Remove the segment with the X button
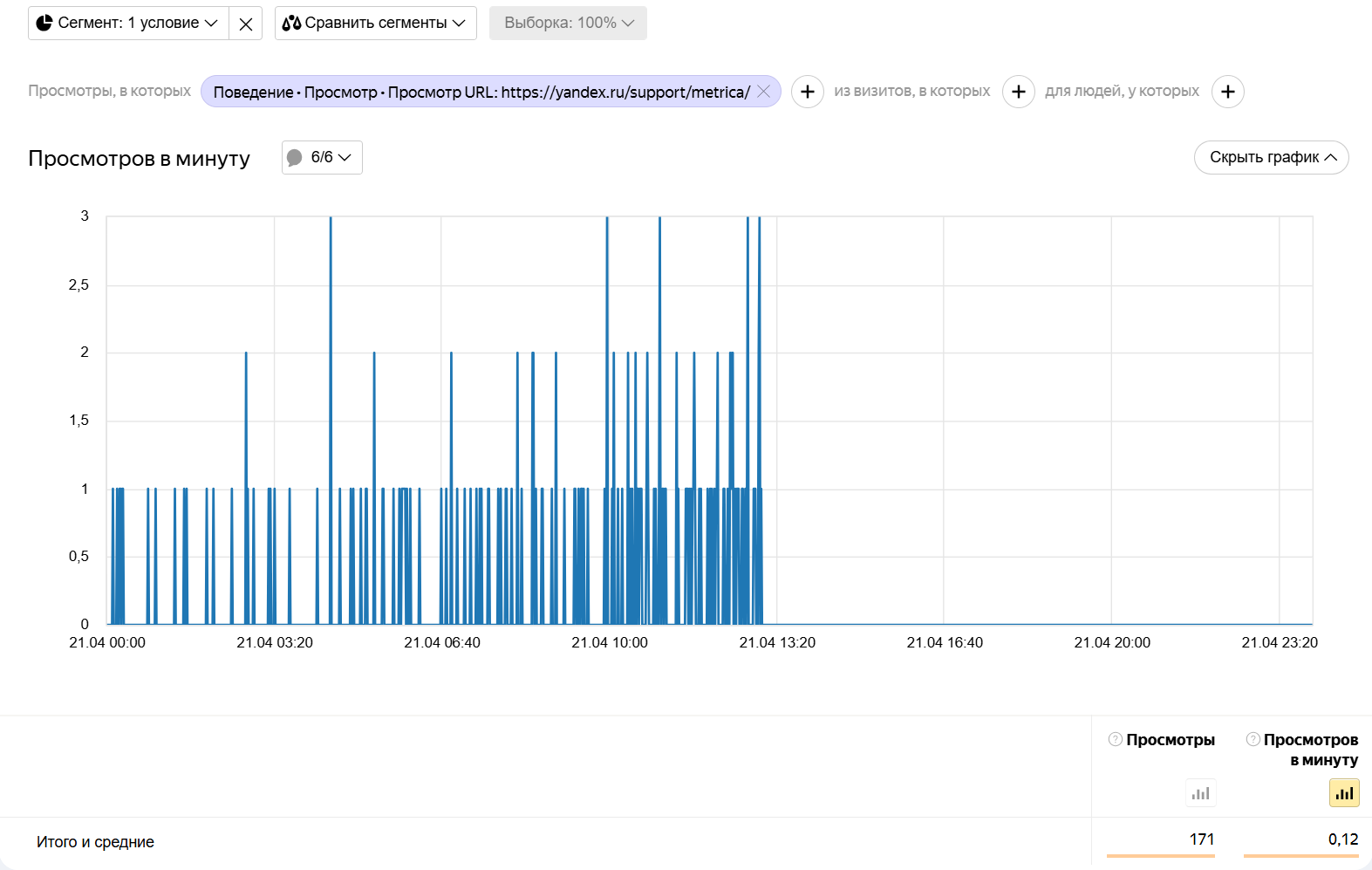 (246, 24)
